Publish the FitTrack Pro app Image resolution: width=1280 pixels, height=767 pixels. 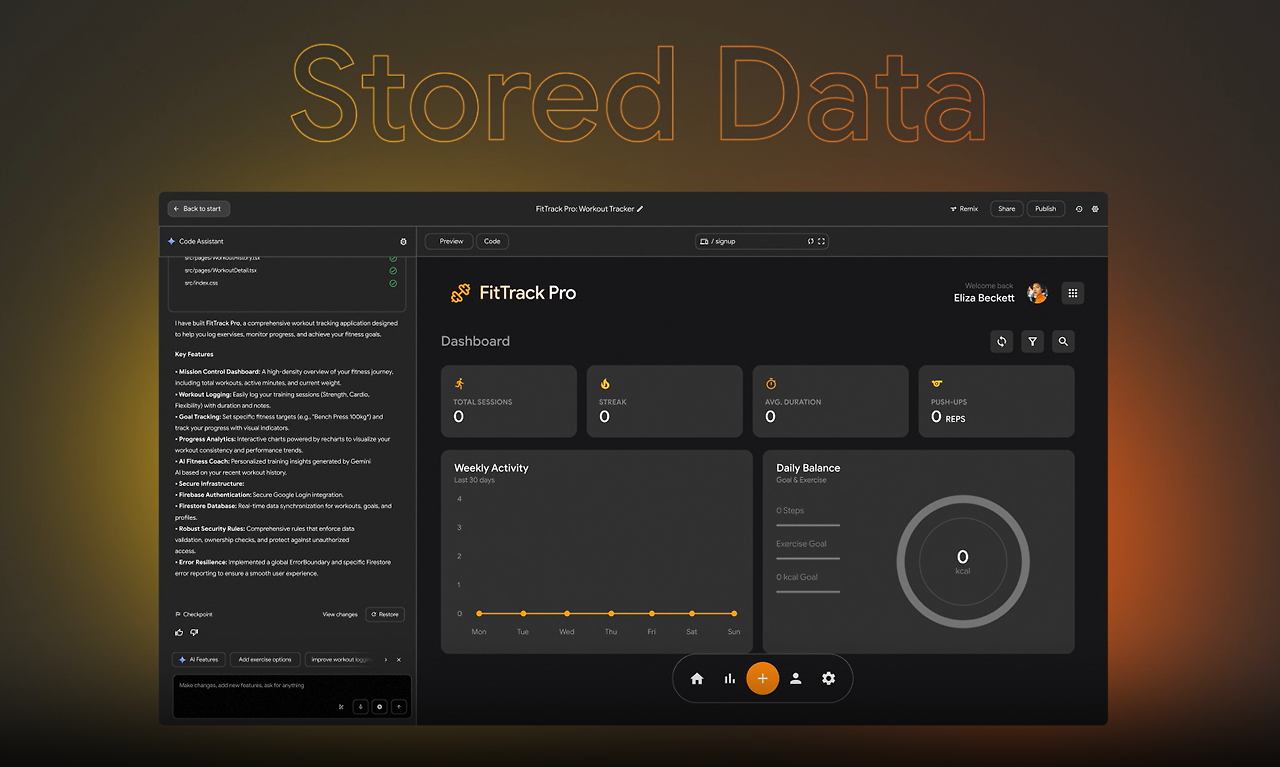click(1045, 209)
